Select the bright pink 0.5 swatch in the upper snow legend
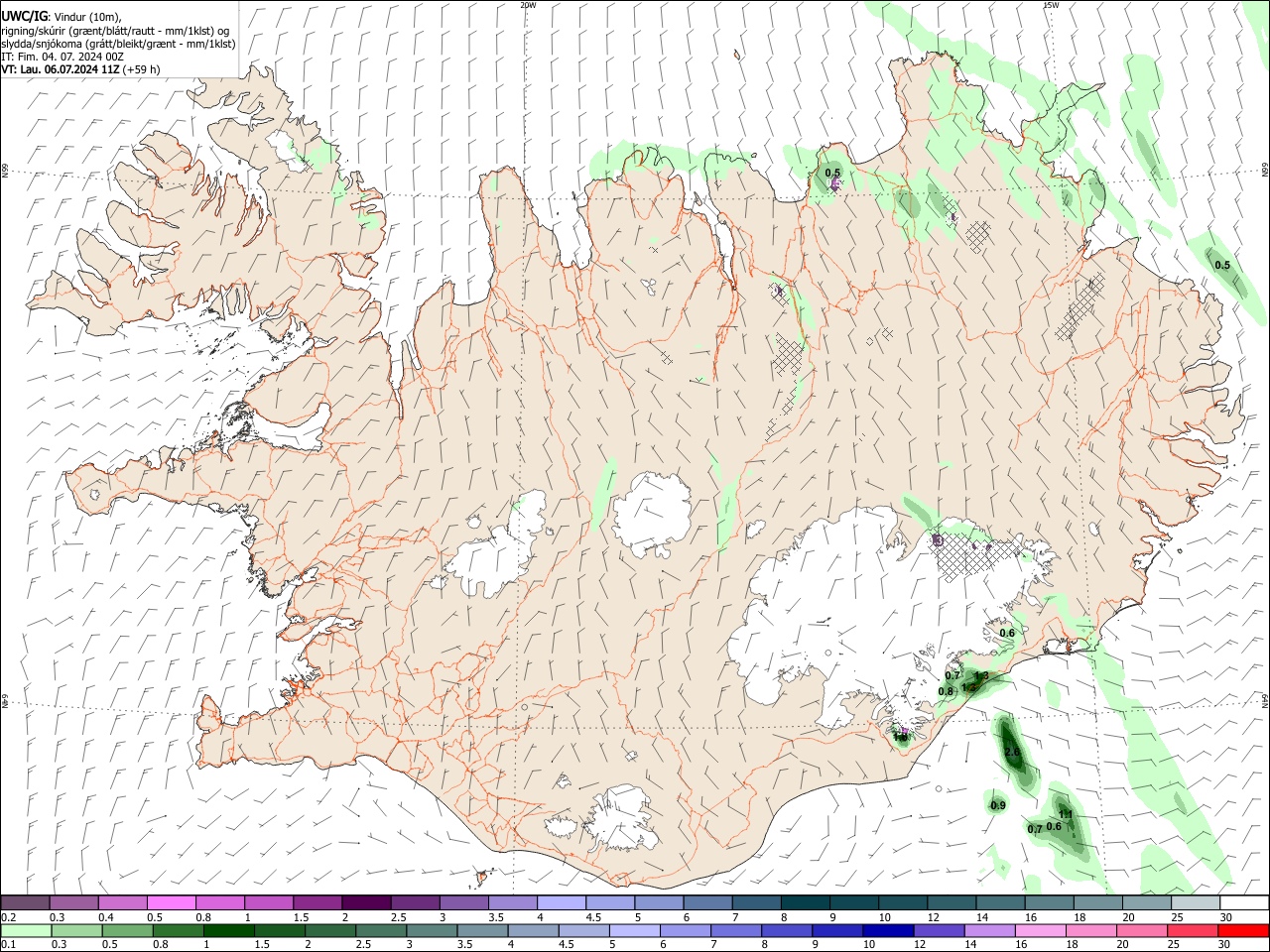The image size is (1270, 952). [x=172, y=902]
